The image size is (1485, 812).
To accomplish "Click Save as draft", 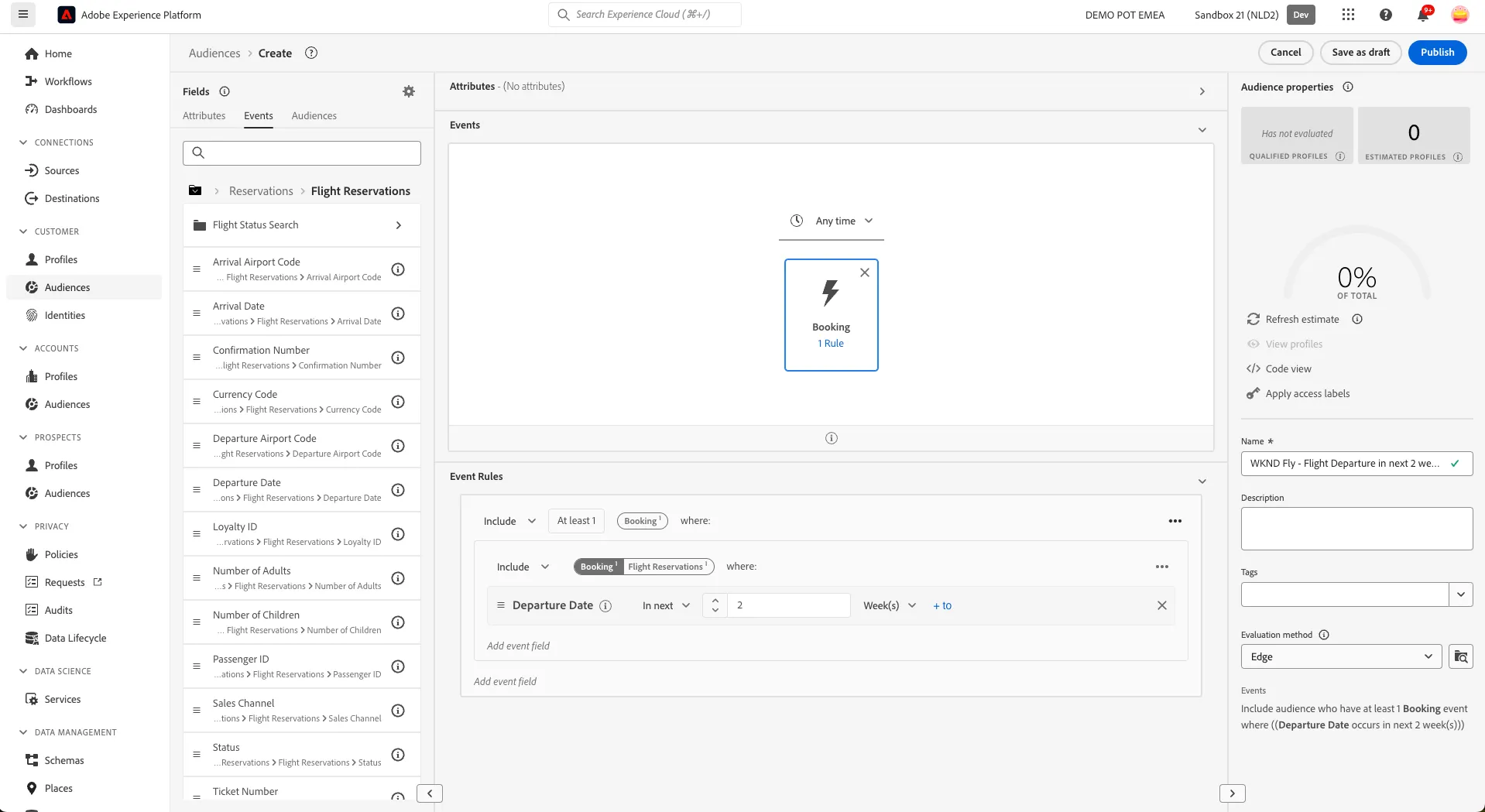I will 1360,52.
